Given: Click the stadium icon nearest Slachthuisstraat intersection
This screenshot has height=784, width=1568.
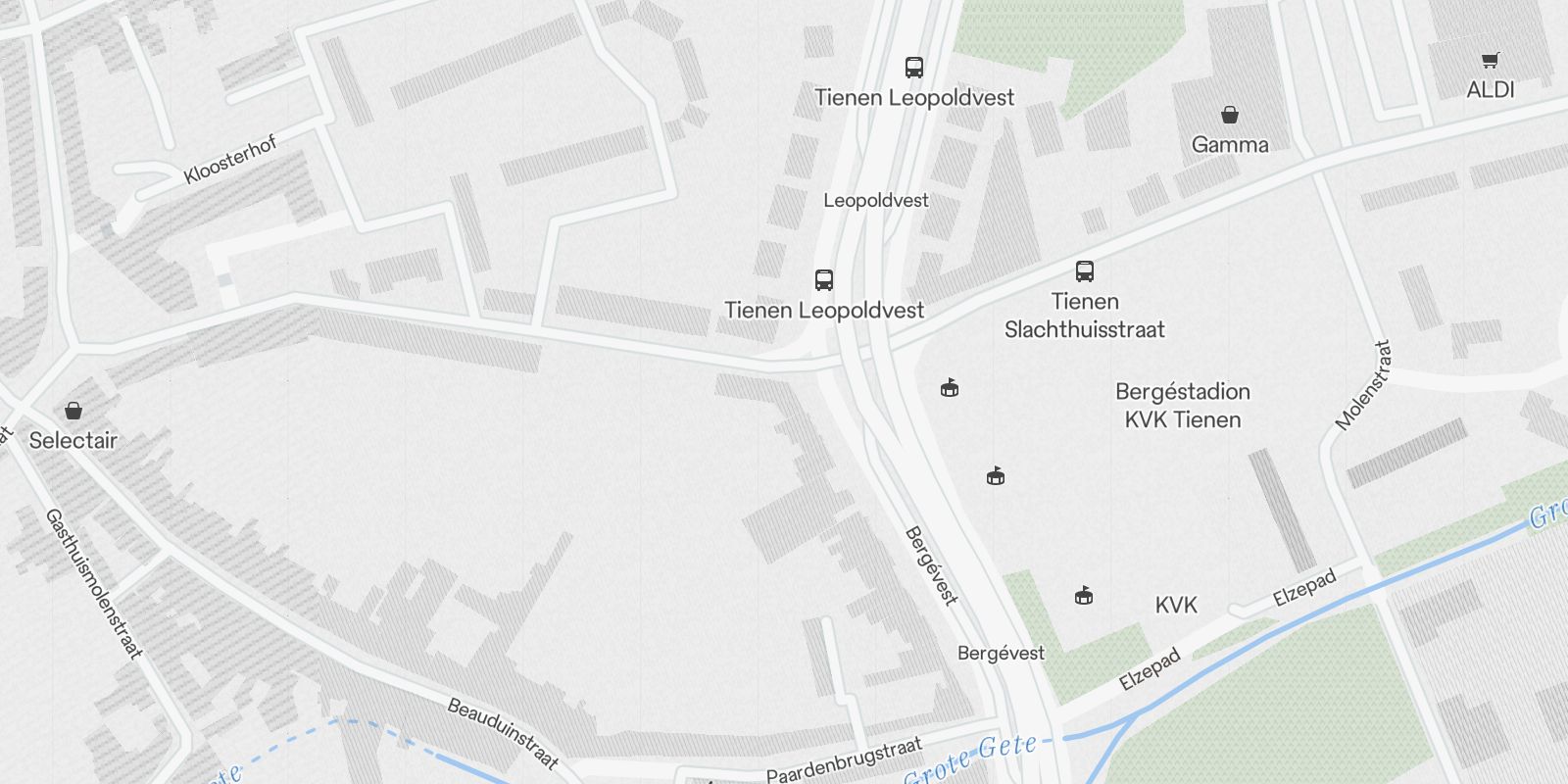Looking at the screenshot, I should 949,389.
